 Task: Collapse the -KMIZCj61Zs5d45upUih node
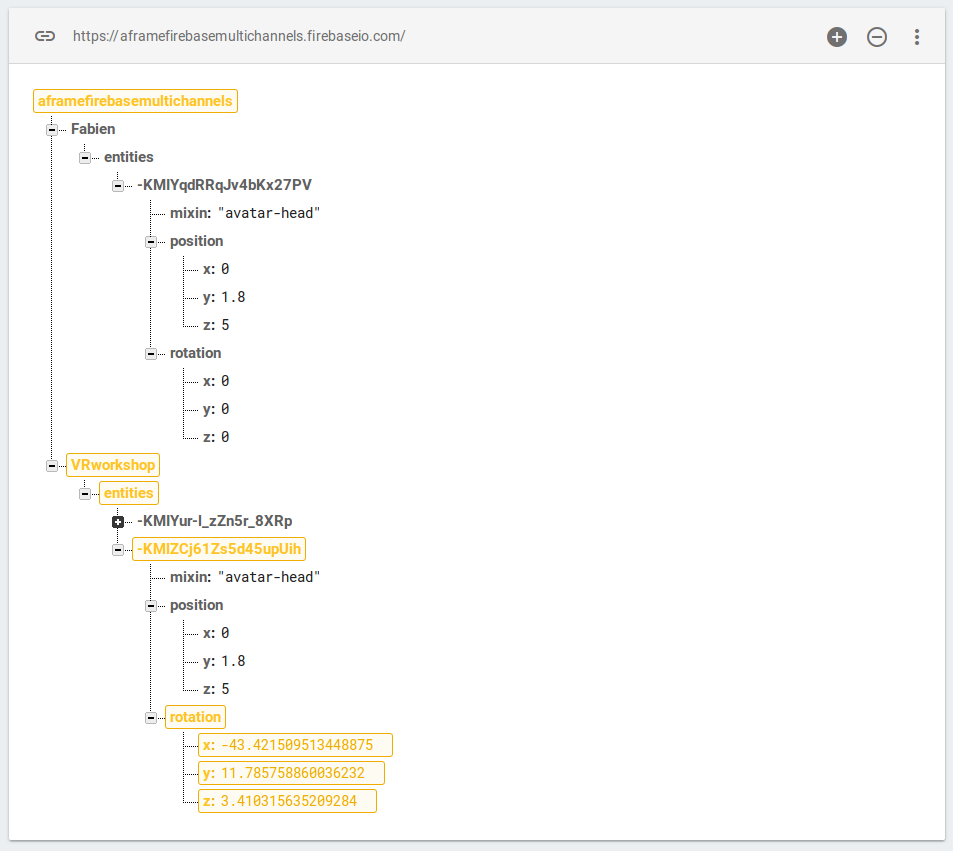pyautogui.click(x=118, y=550)
